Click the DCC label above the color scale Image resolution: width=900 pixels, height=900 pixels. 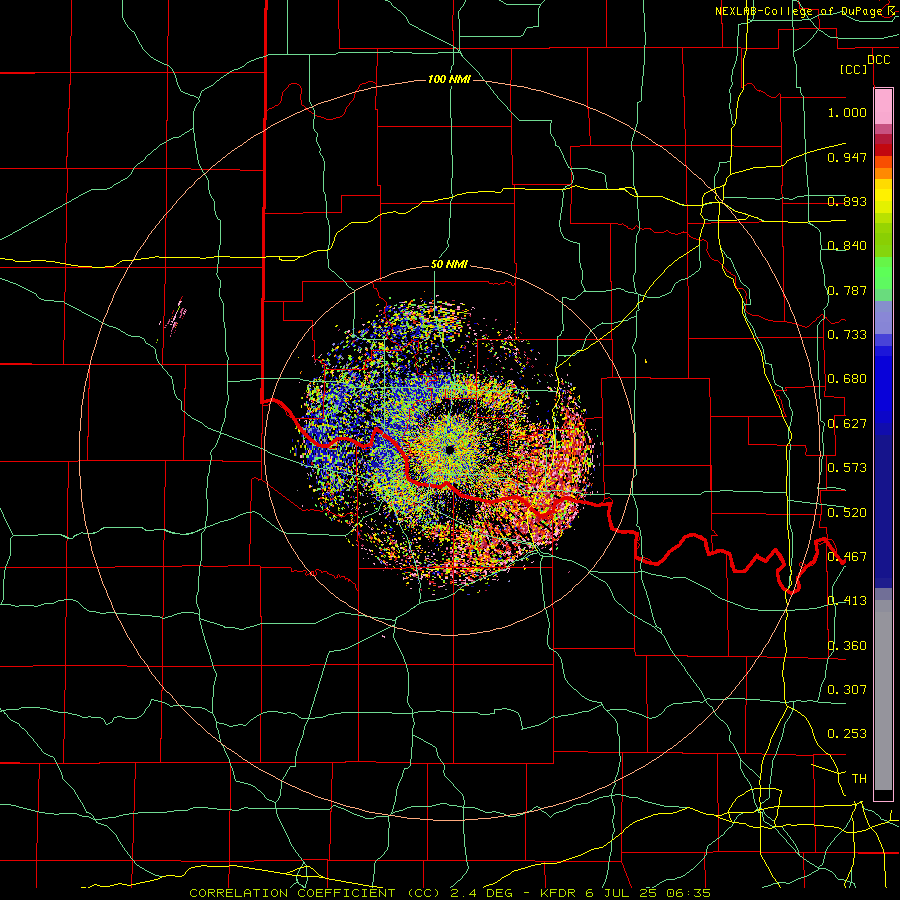(x=878, y=60)
